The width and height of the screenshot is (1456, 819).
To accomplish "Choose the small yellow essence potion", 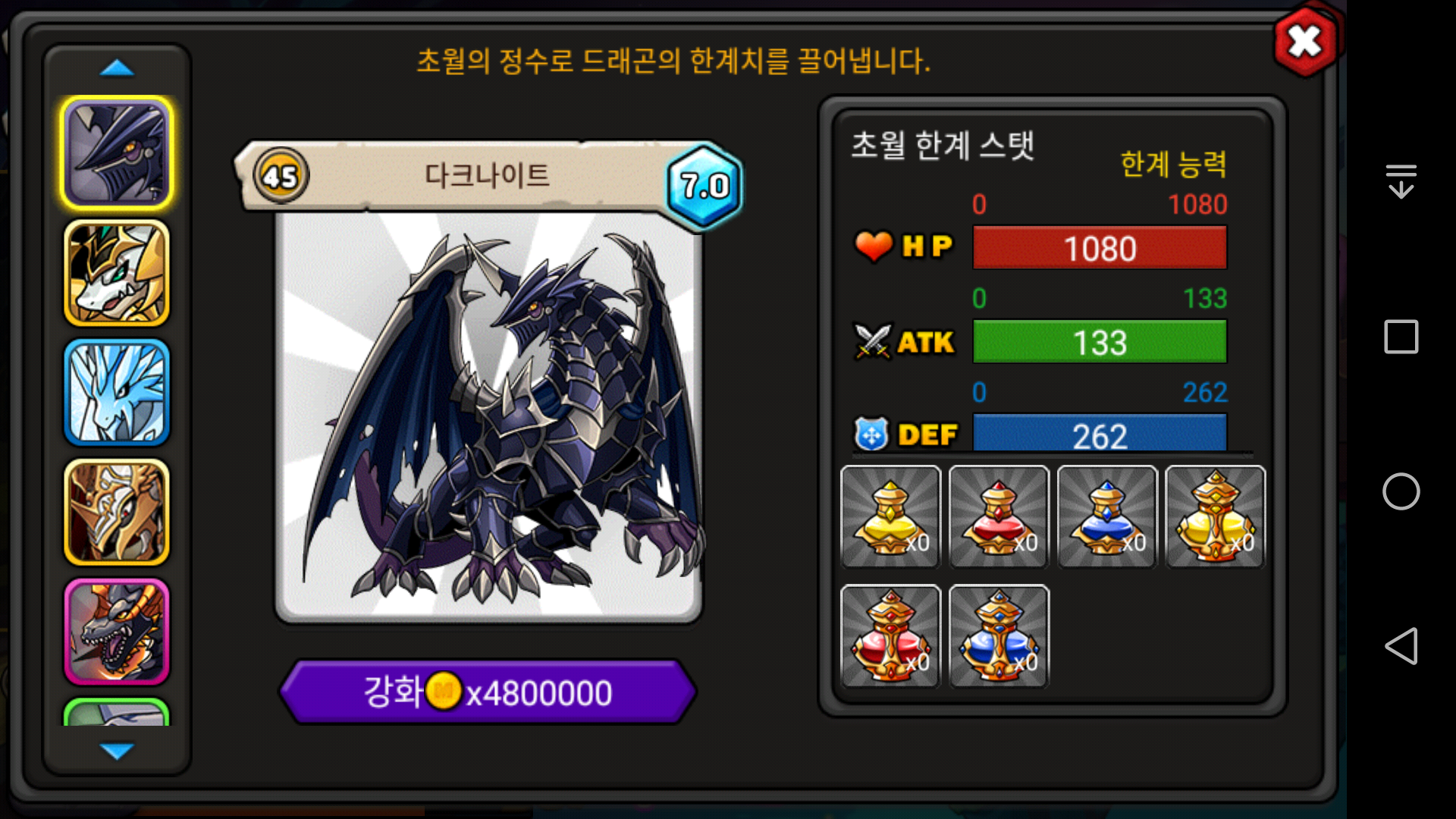I will click(890, 517).
